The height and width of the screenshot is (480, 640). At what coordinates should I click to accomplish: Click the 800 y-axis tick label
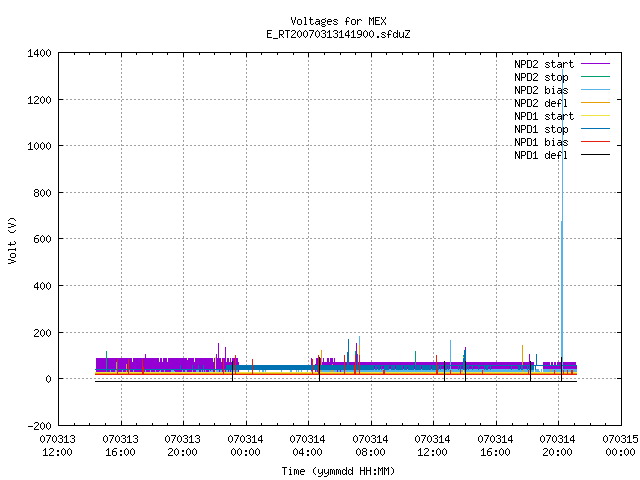click(42, 193)
